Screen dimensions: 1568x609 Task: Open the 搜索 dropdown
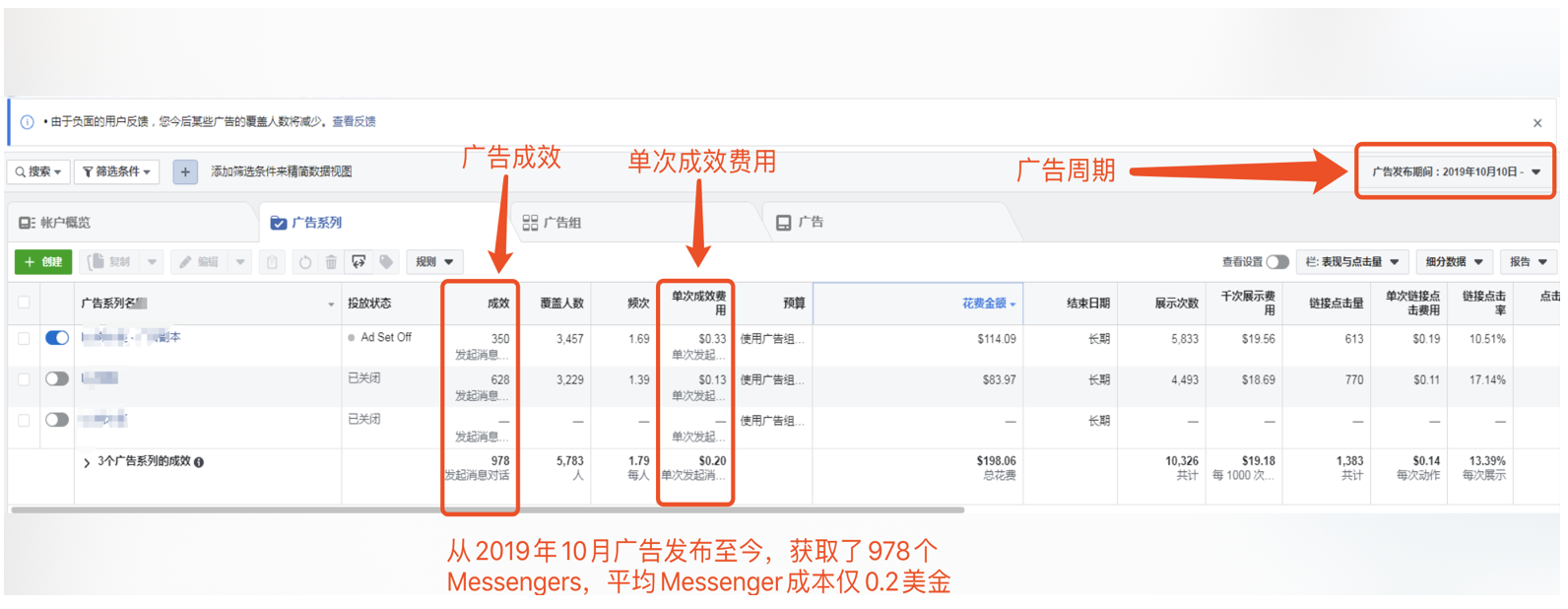[x=38, y=171]
